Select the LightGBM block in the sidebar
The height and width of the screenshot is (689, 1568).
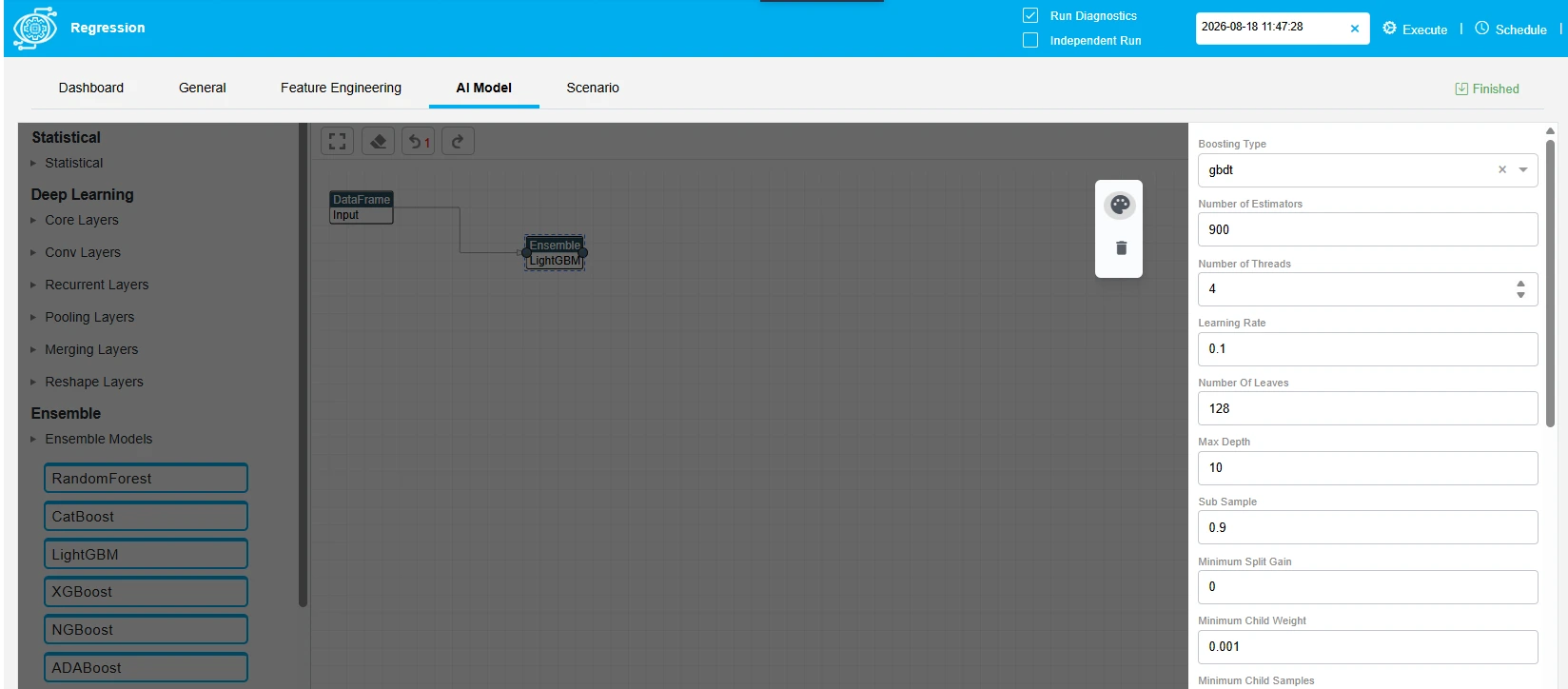click(x=146, y=554)
